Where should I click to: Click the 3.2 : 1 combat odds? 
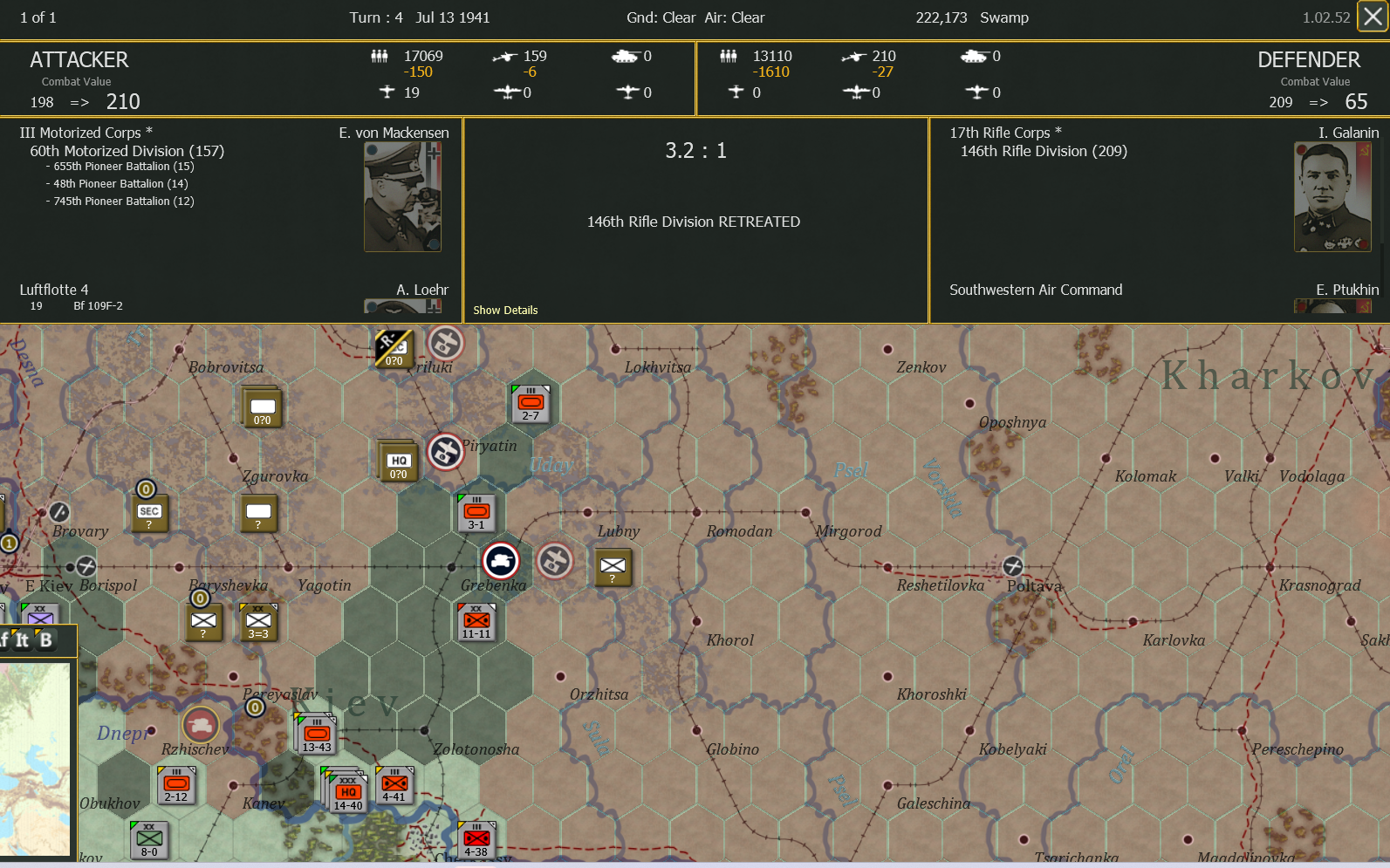tap(695, 150)
